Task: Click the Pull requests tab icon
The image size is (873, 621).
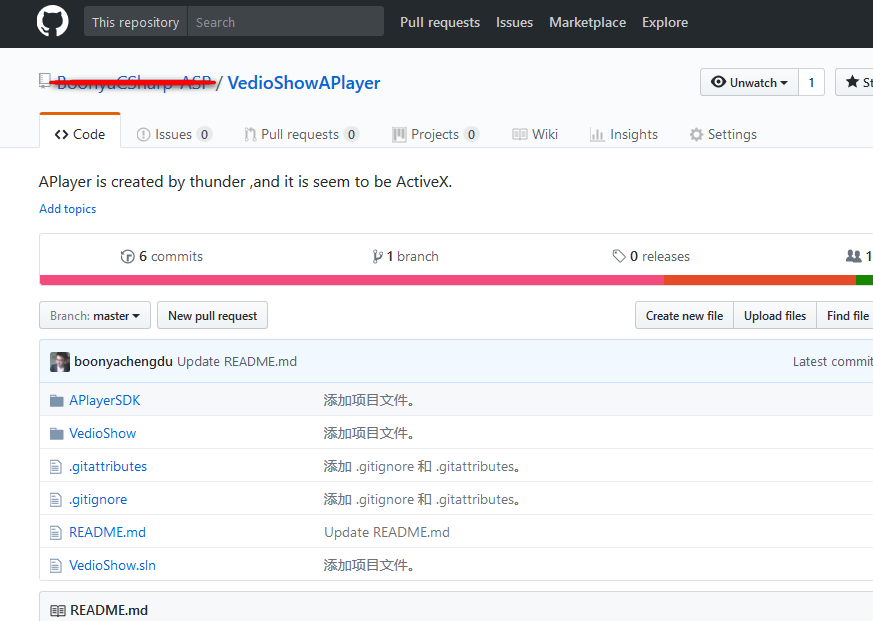Action: coord(250,134)
